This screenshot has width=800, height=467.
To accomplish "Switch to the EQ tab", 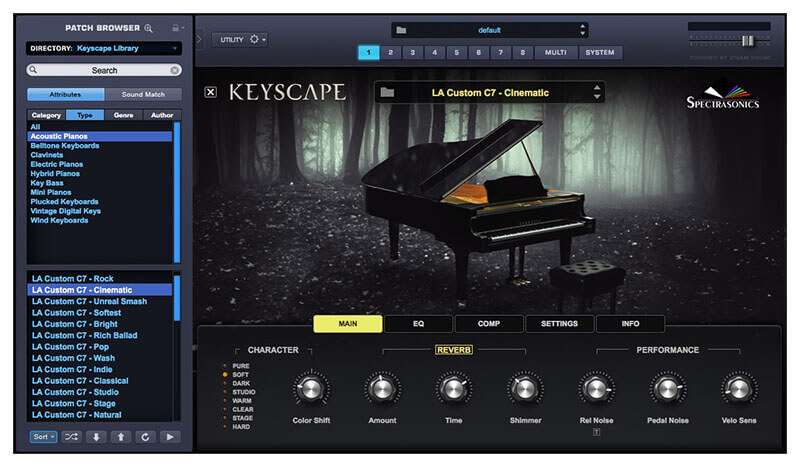I will [418, 324].
